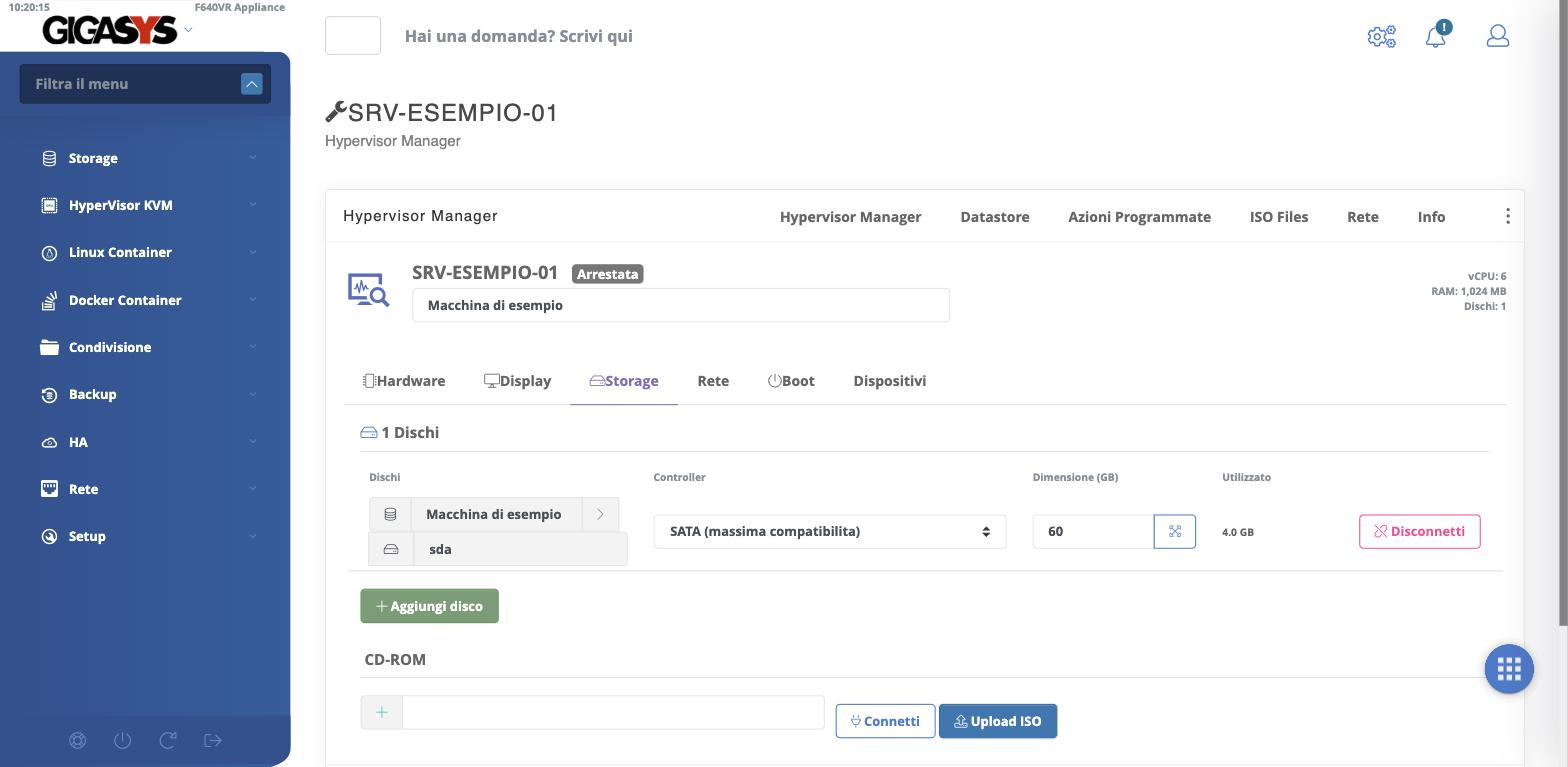Expand the Backup menu section
The height and width of the screenshot is (767, 1568).
[253, 394]
